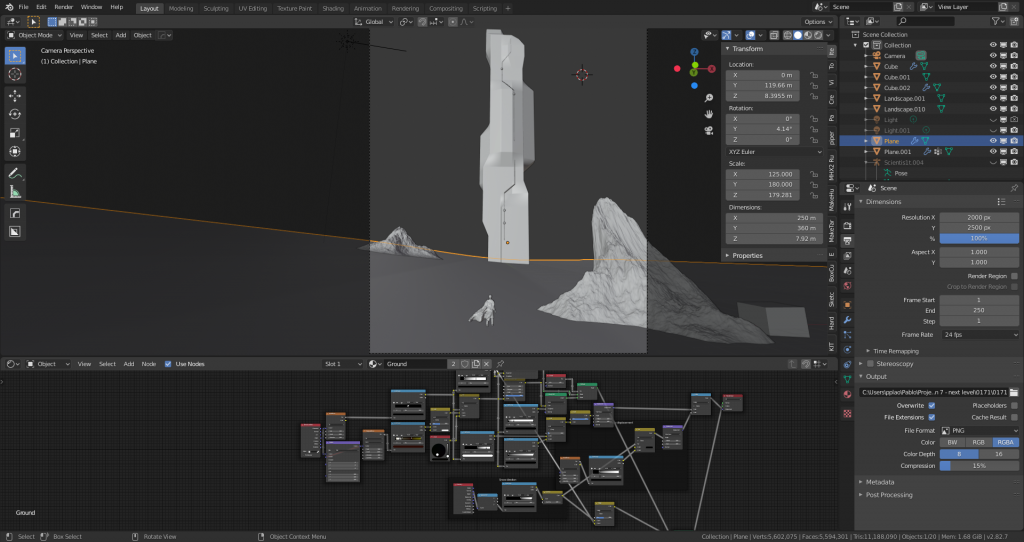Open the Modifiers wrench properties tab

(x=847, y=320)
